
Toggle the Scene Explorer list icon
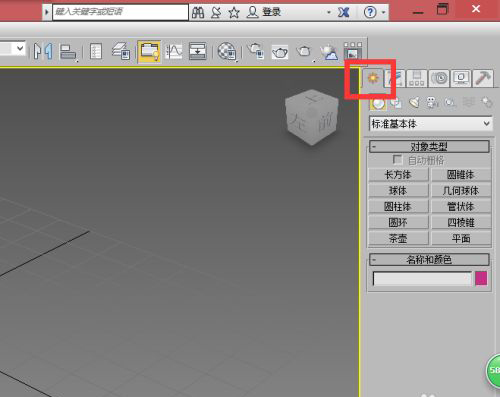tap(96, 51)
